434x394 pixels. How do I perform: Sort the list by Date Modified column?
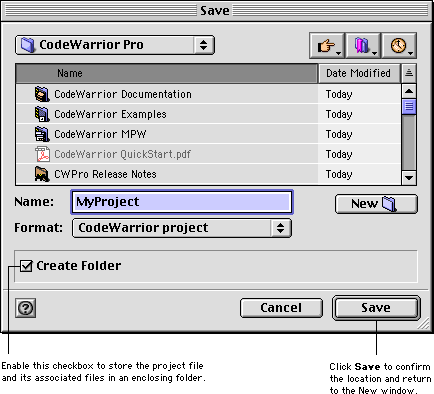tap(359, 73)
